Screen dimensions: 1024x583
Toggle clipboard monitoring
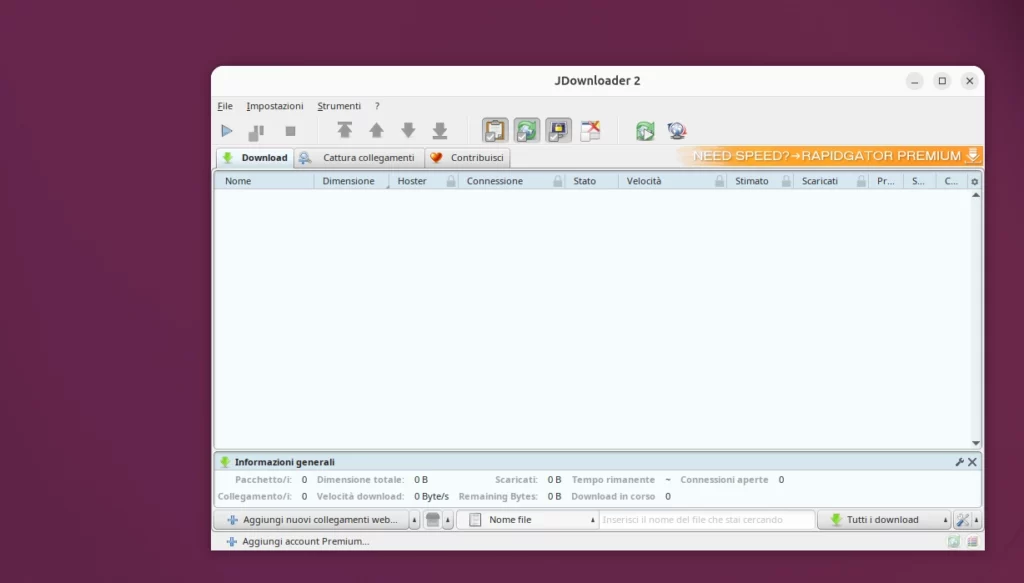coord(495,130)
